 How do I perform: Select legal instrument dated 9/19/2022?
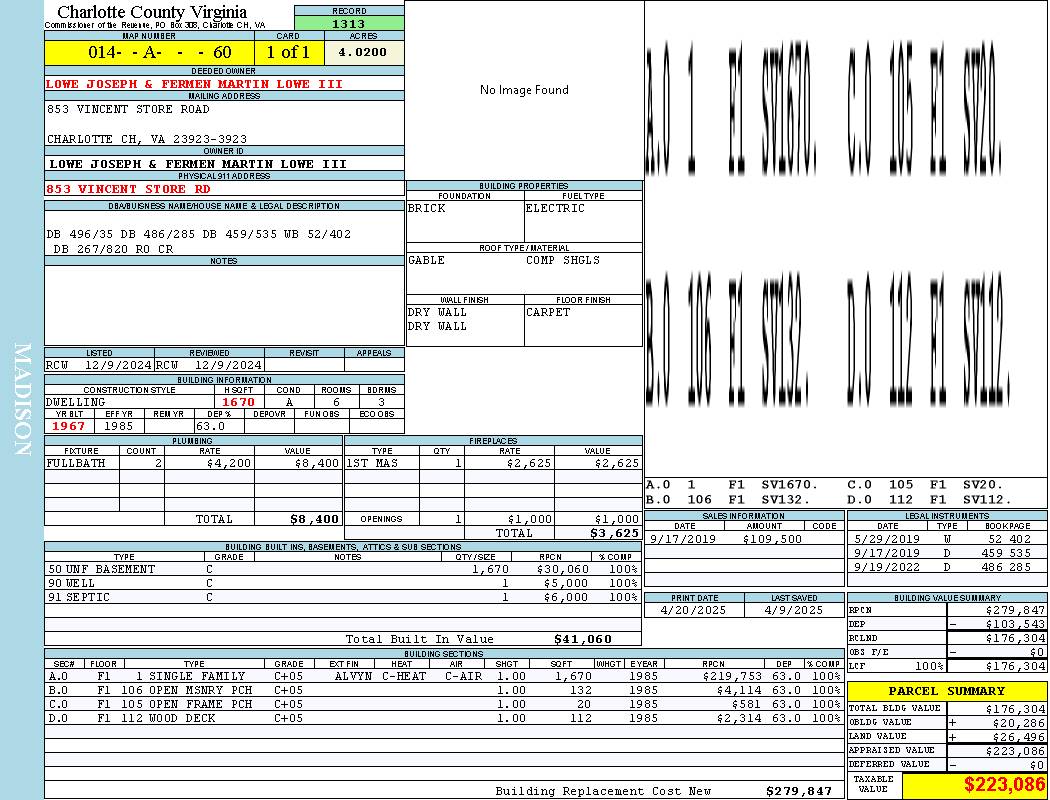tap(947, 567)
